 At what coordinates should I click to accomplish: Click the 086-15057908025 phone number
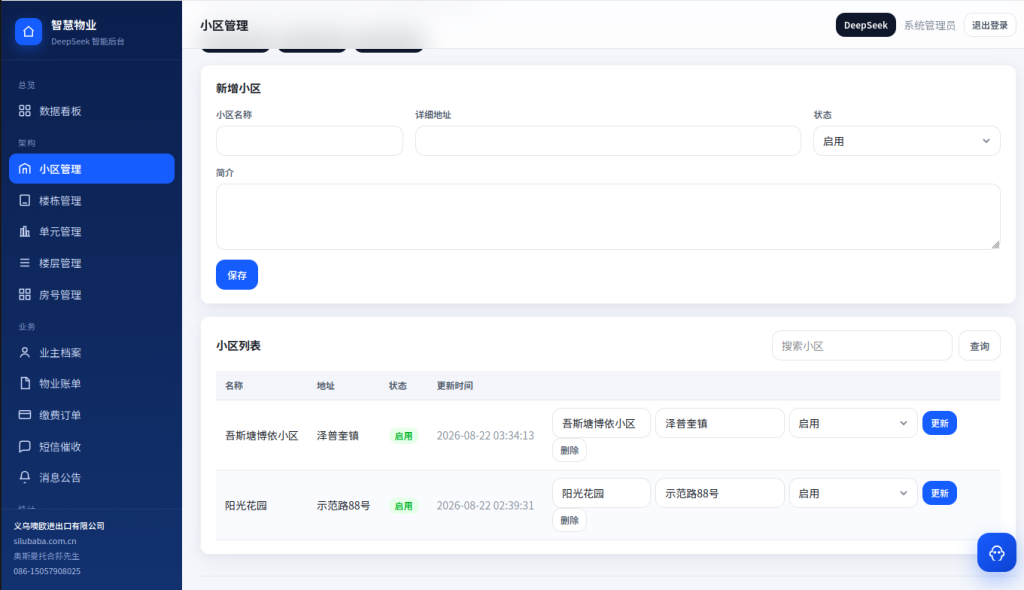[x=47, y=571]
